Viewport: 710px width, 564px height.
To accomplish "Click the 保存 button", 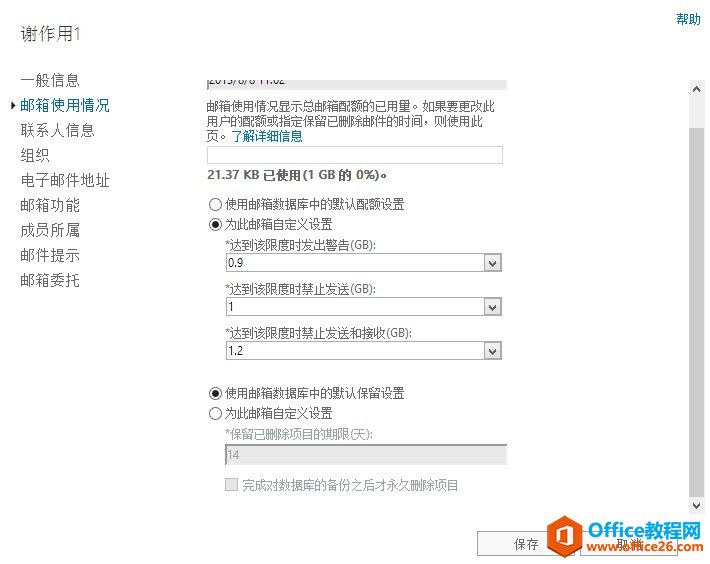I will pyautogui.click(x=526, y=544).
